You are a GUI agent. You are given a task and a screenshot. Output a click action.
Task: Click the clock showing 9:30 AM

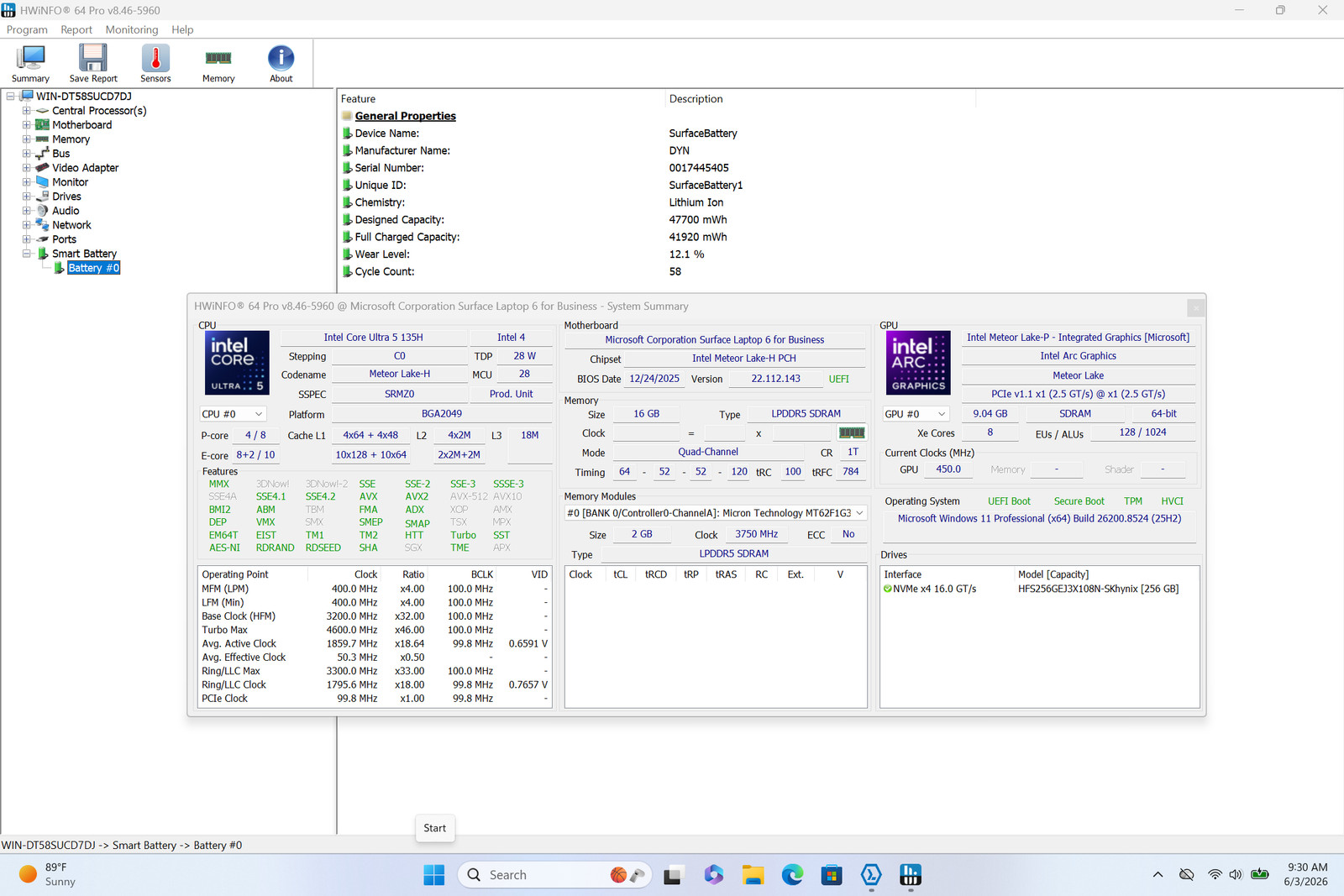click(x=1307, y=867)
